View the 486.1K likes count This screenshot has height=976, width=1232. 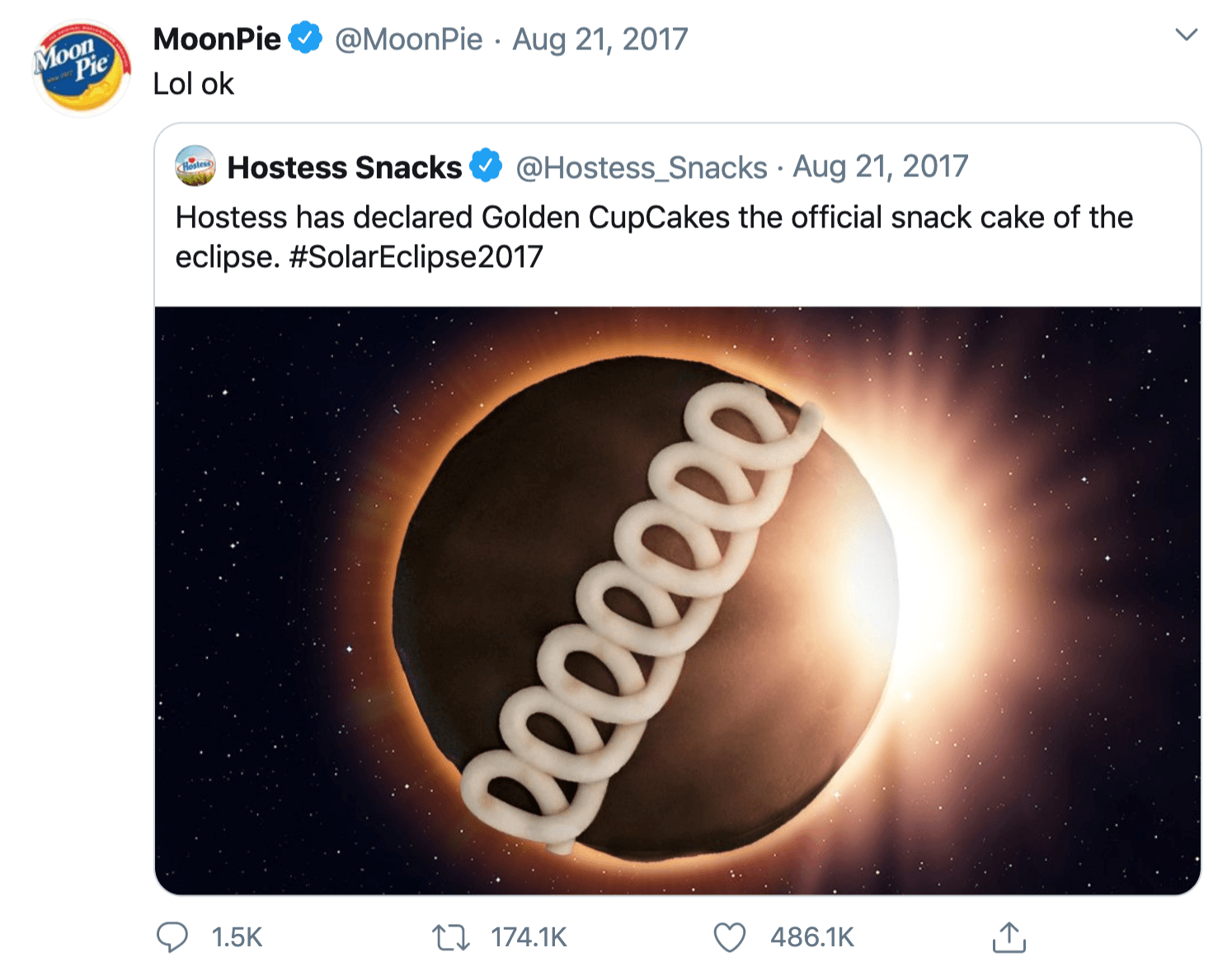[811, 936]
